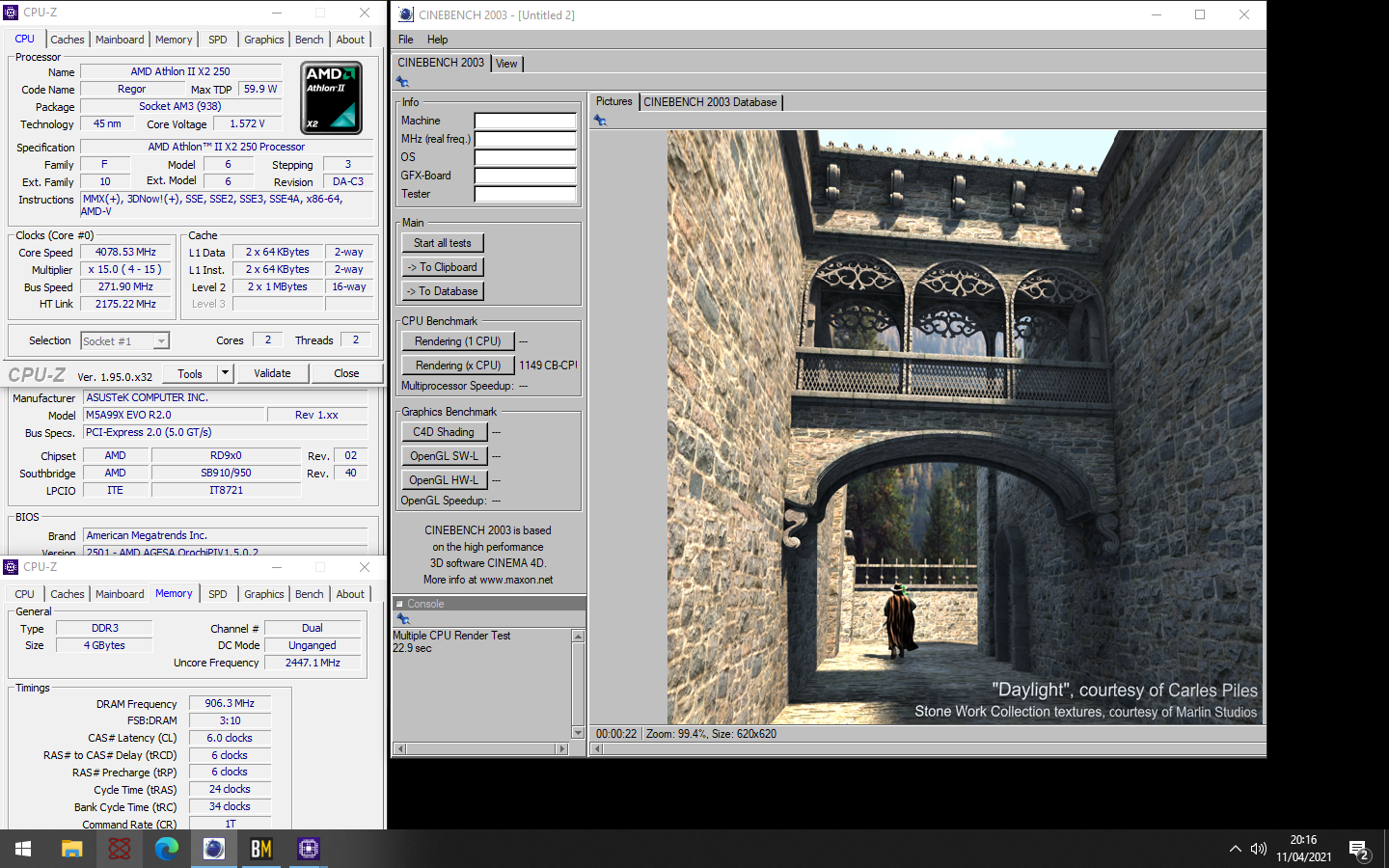Image resolution: width=1389 pixels, height=868 pixels.
Task: Open SPD tab in bottom CPU-Z window
Action: click(x=218, y=594)
